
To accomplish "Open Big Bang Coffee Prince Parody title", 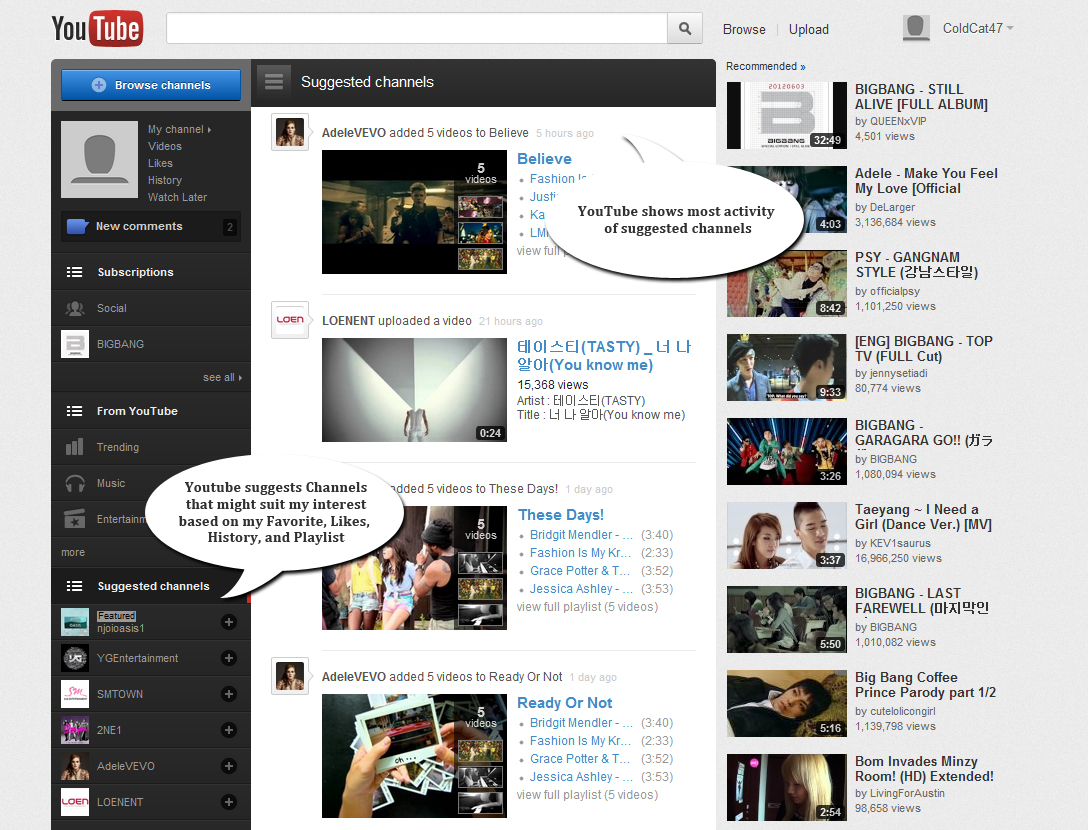I will tap(925, 685).
